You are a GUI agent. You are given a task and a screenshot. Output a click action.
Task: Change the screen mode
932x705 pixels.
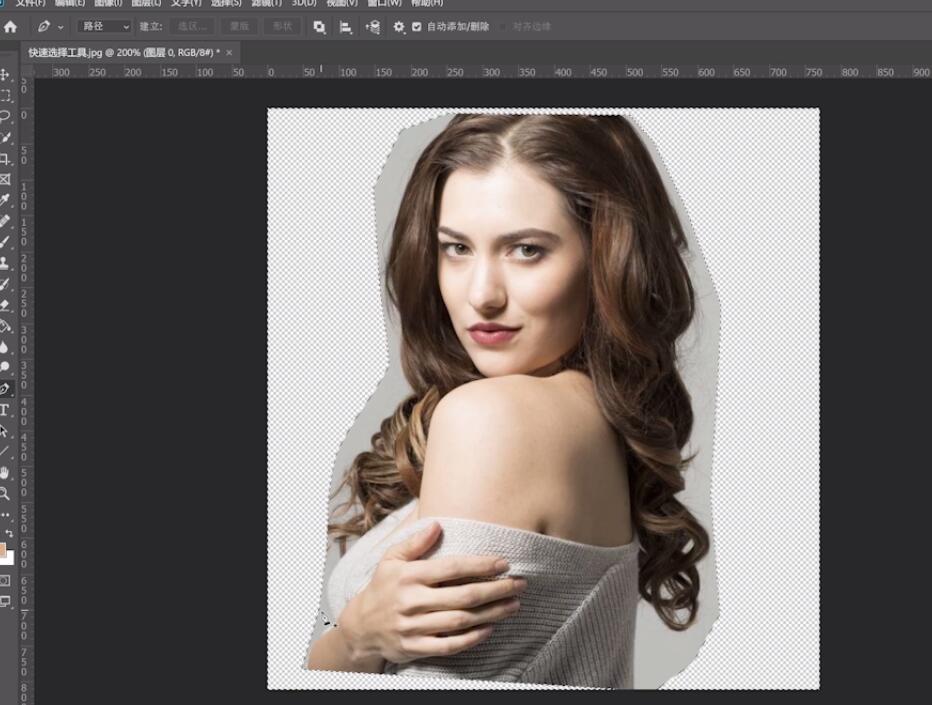[5, 601]
